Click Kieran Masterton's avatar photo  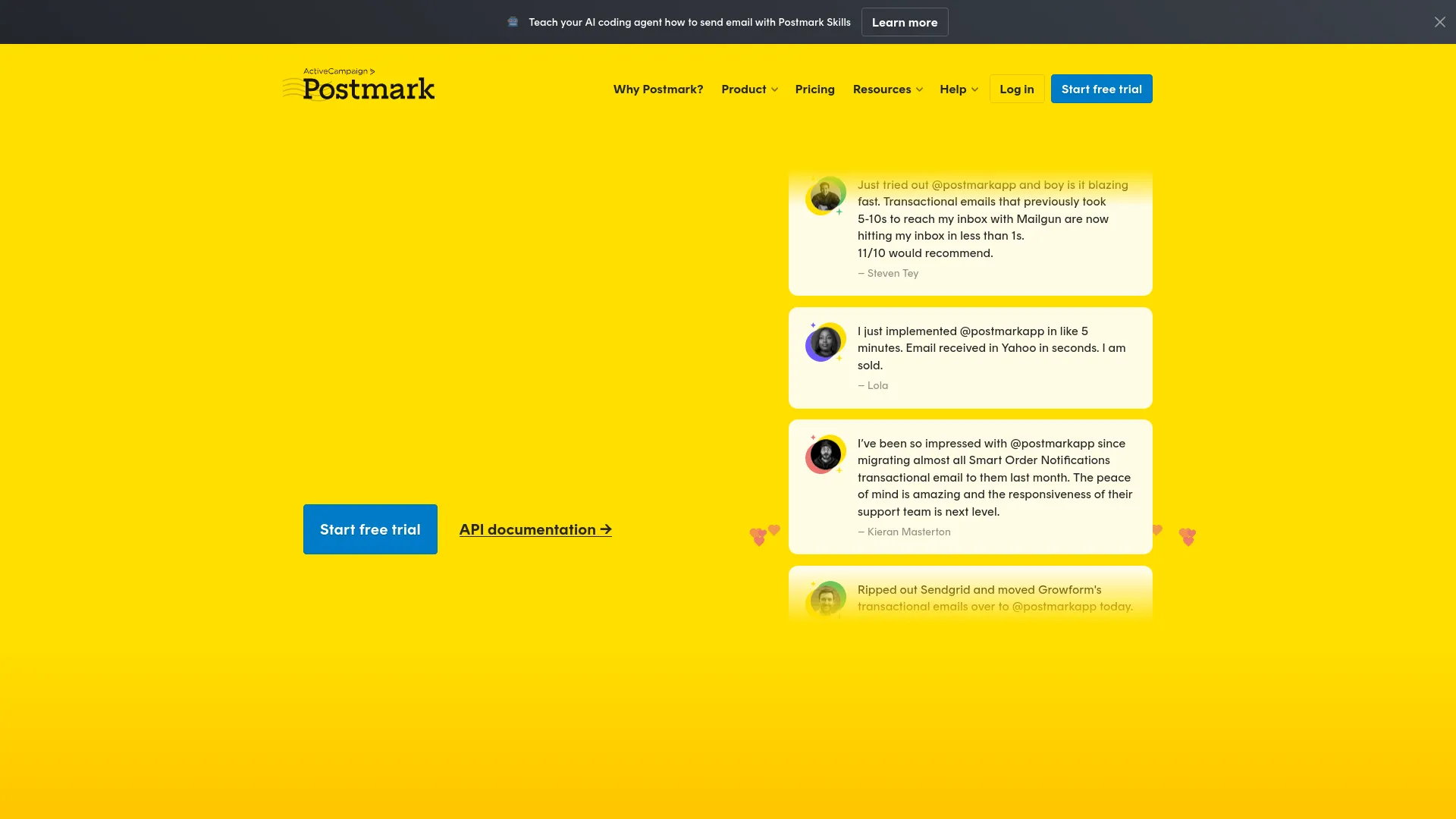pos(826,454)
